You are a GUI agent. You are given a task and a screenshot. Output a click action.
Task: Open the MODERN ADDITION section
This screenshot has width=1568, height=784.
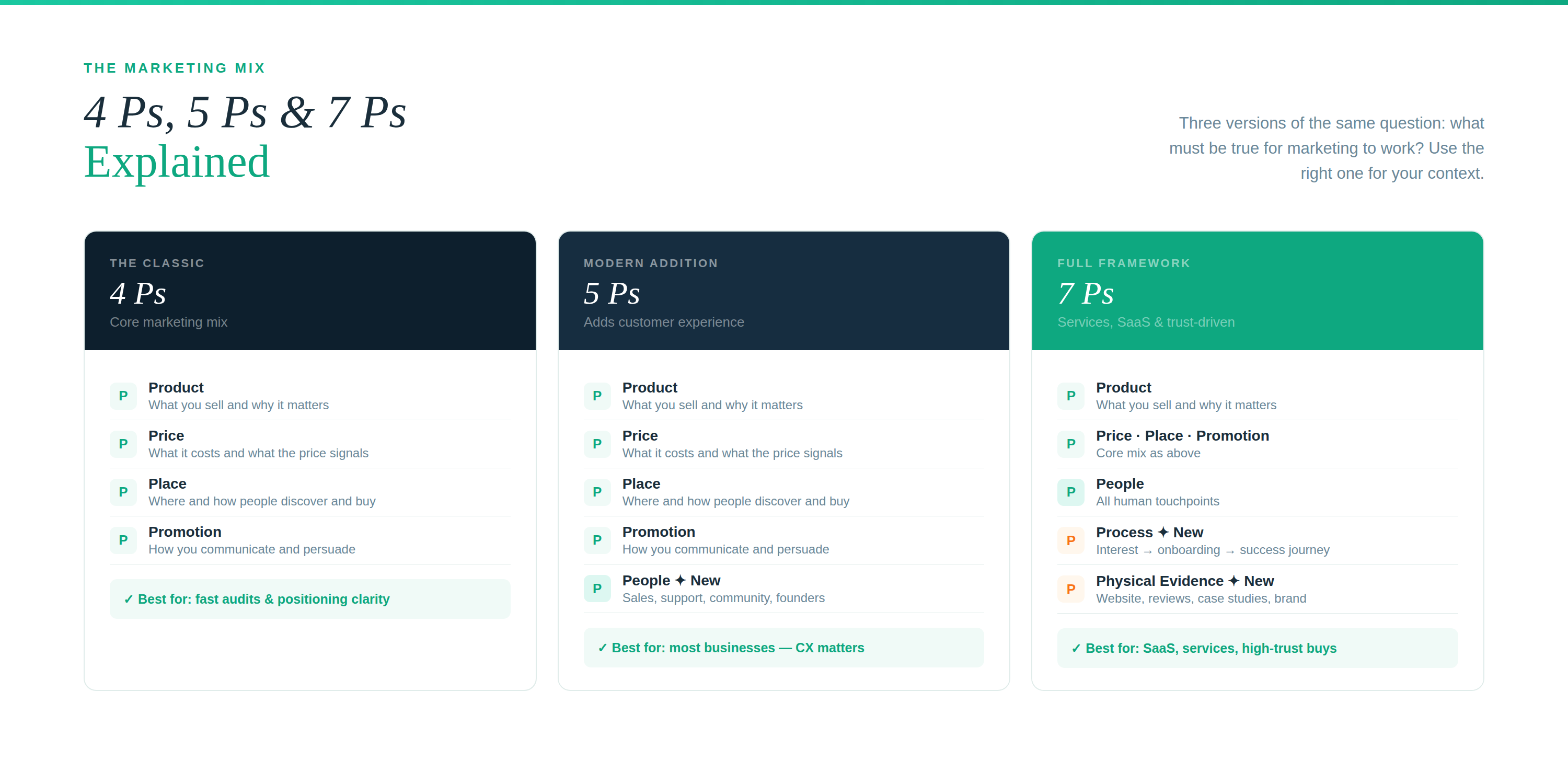(x=651, y=263)
